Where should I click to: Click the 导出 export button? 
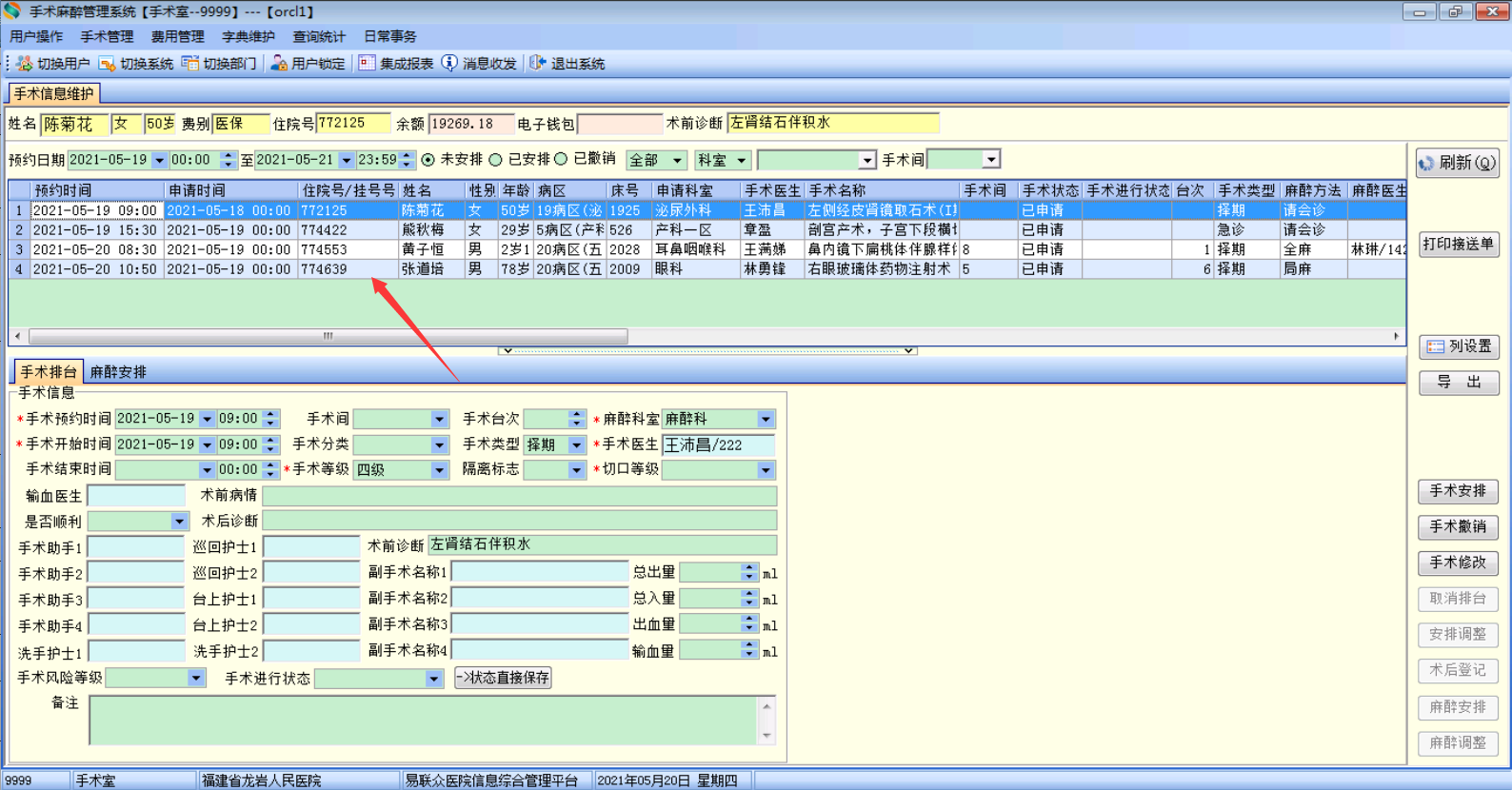(1459, 383)
